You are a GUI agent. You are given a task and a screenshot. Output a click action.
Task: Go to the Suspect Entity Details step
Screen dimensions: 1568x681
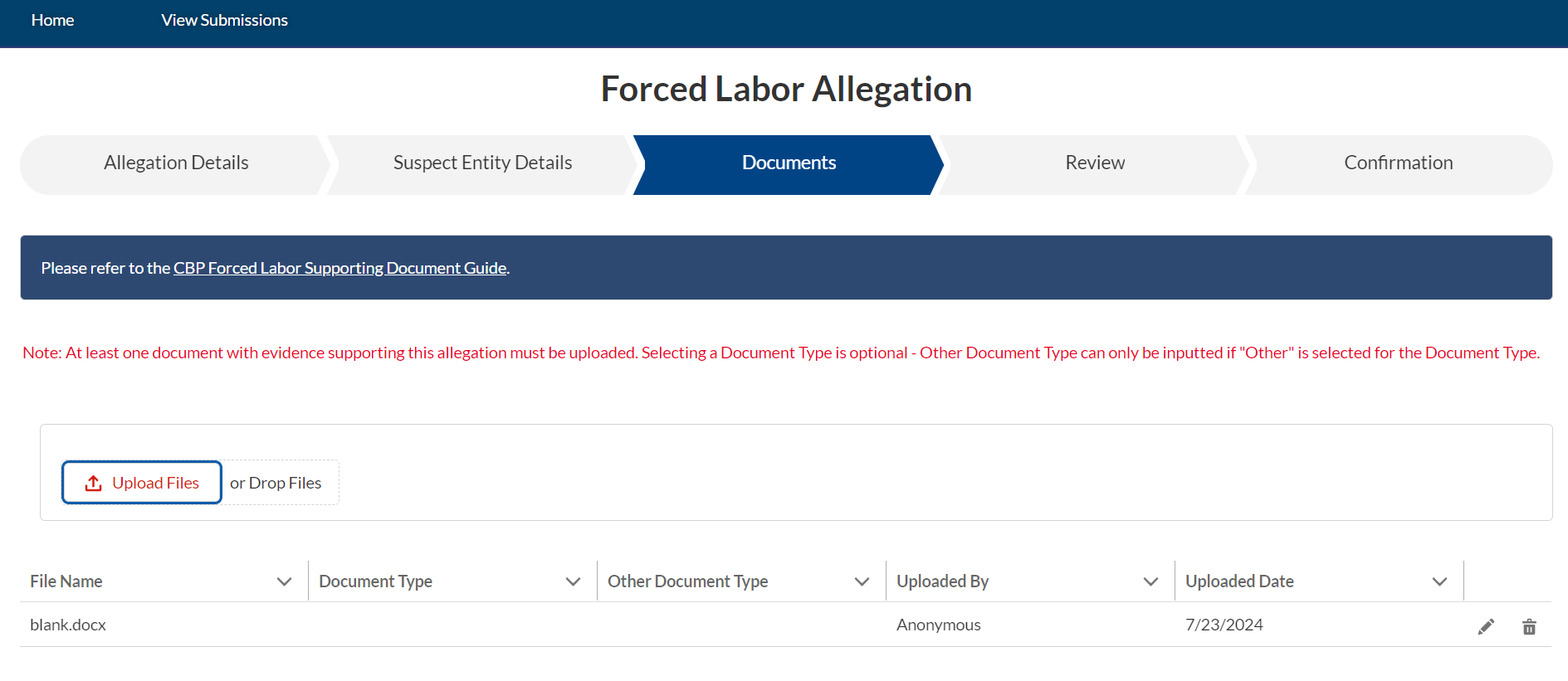pos(482,163)
